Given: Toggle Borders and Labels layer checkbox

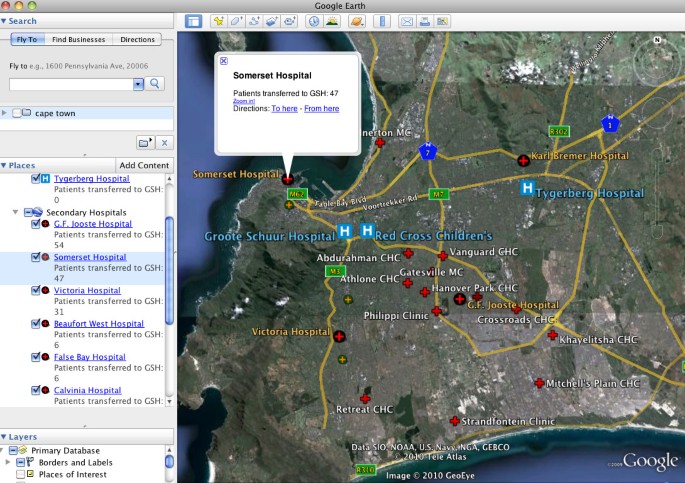Looking at the screenshot, I should 20,462.
